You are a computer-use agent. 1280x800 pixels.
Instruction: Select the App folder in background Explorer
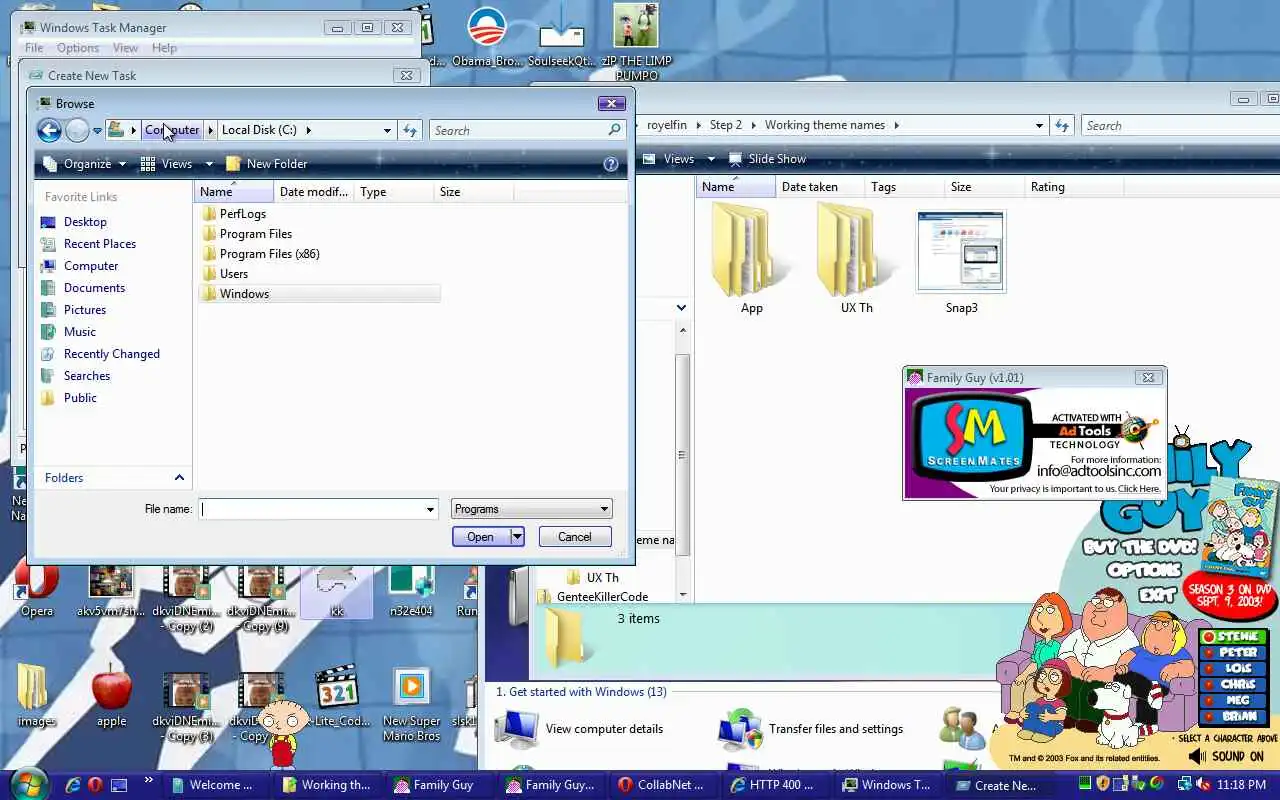(751, 258)
